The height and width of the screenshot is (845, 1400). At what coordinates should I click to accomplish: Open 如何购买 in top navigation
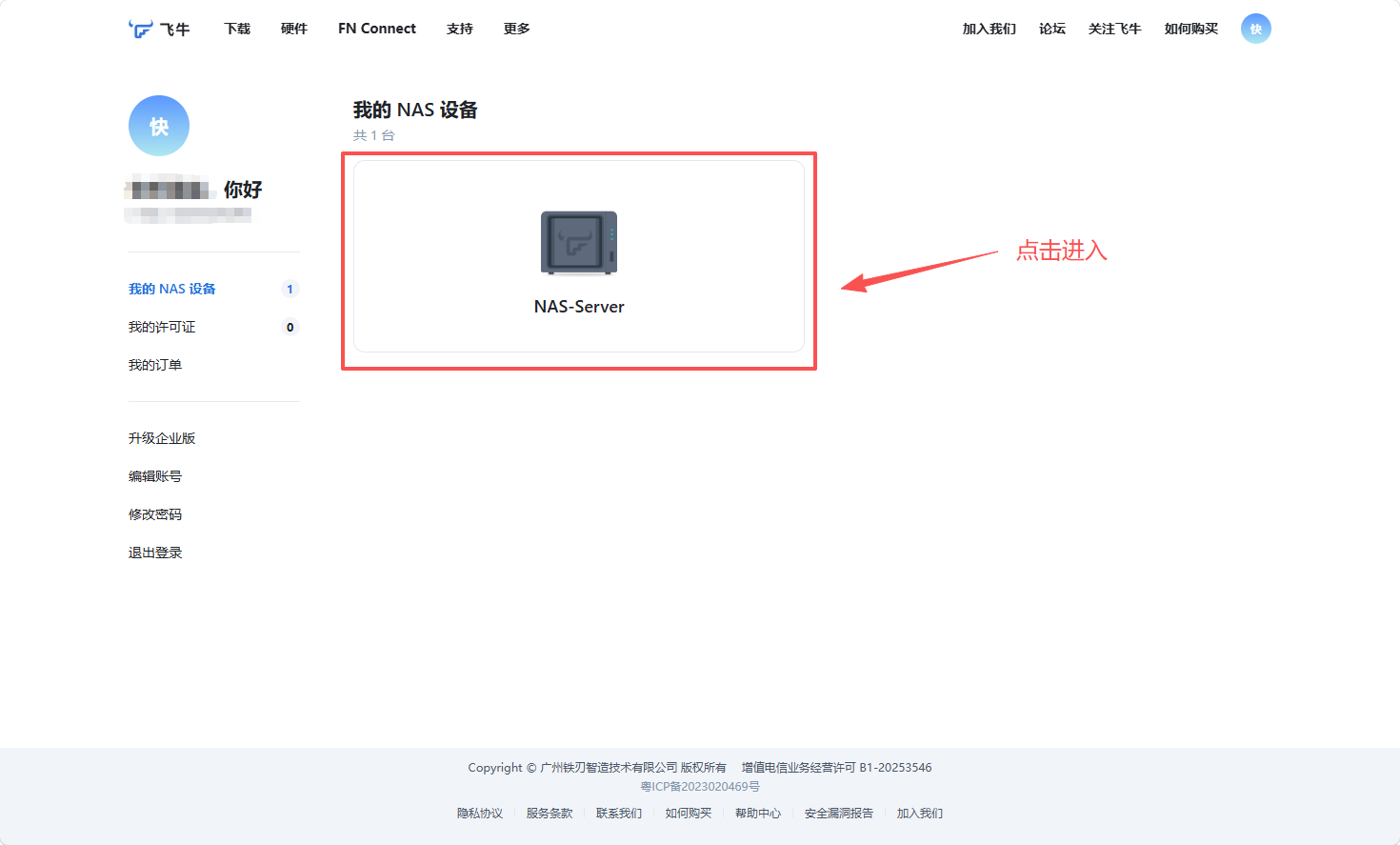point(1191,29)
